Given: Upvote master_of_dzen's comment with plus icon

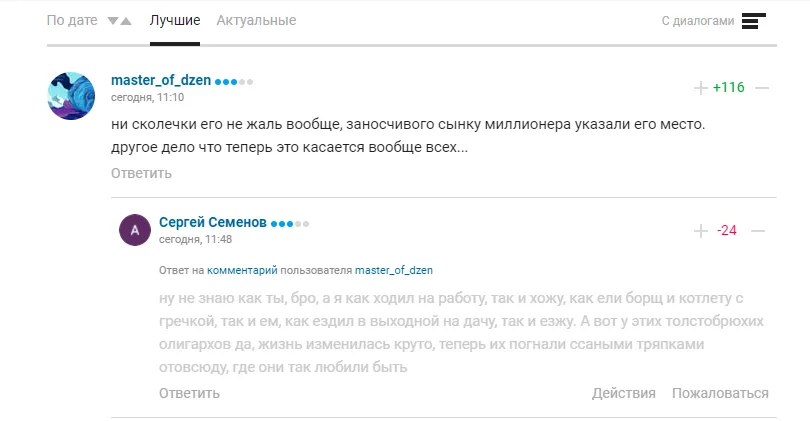Looking at the screenshot, I should [700, 88].
